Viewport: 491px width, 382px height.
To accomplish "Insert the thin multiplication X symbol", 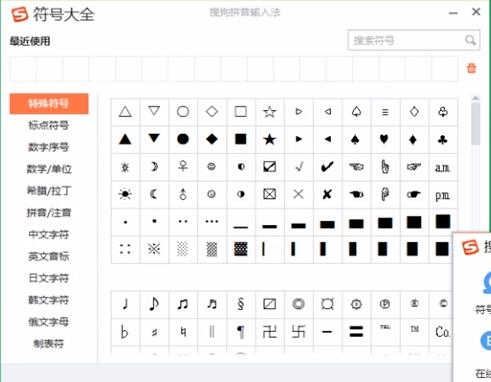I will [298, 194].
